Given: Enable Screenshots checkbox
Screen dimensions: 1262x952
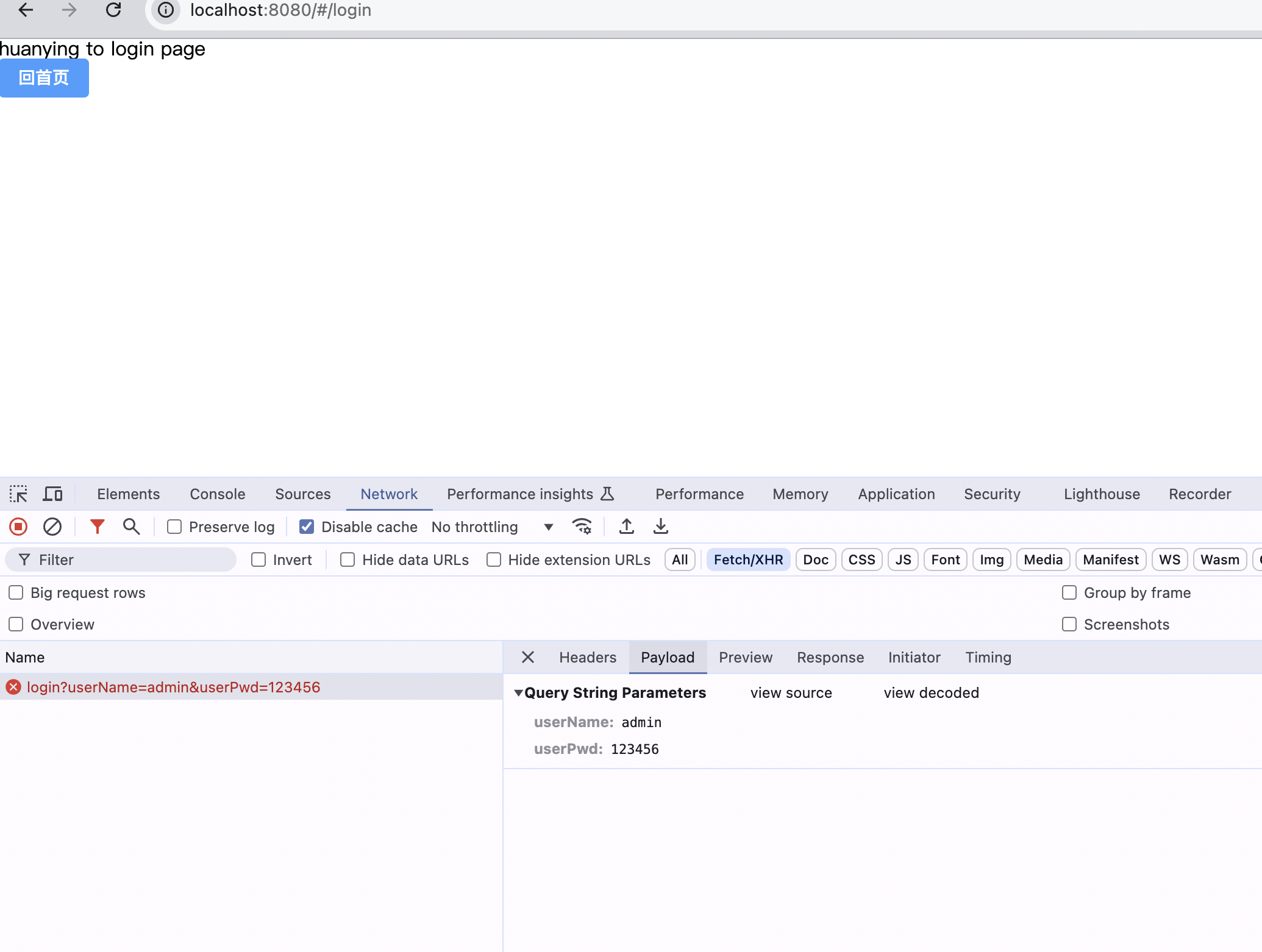Looking at the screenshot, I should pos(1069,624).
